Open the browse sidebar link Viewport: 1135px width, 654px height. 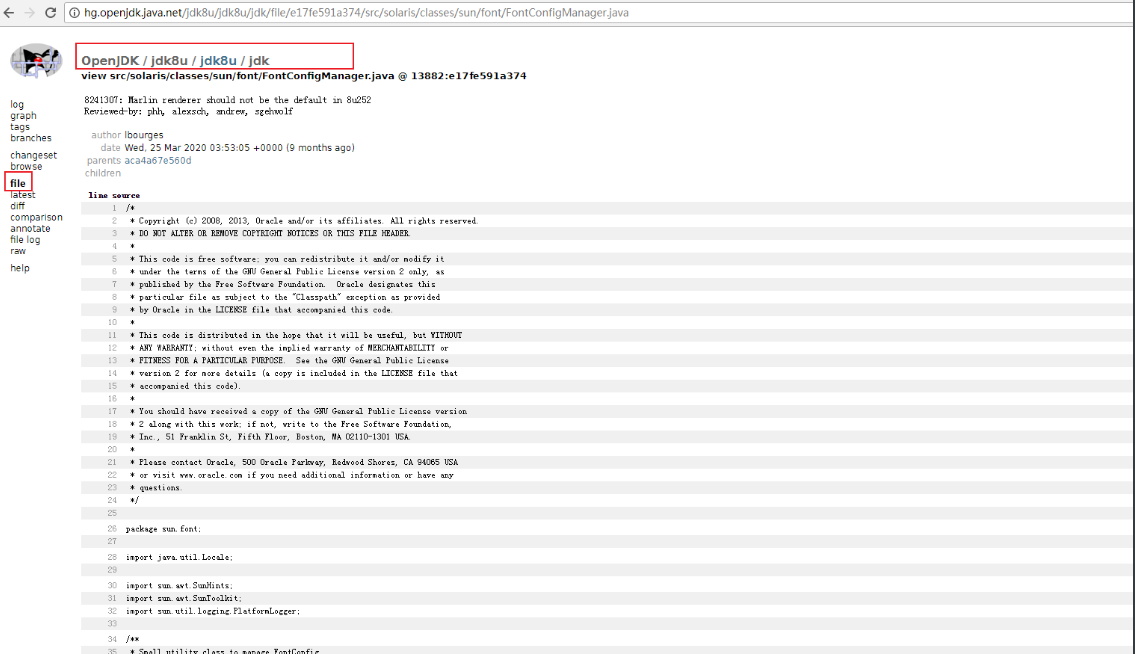tap(26, 167)
